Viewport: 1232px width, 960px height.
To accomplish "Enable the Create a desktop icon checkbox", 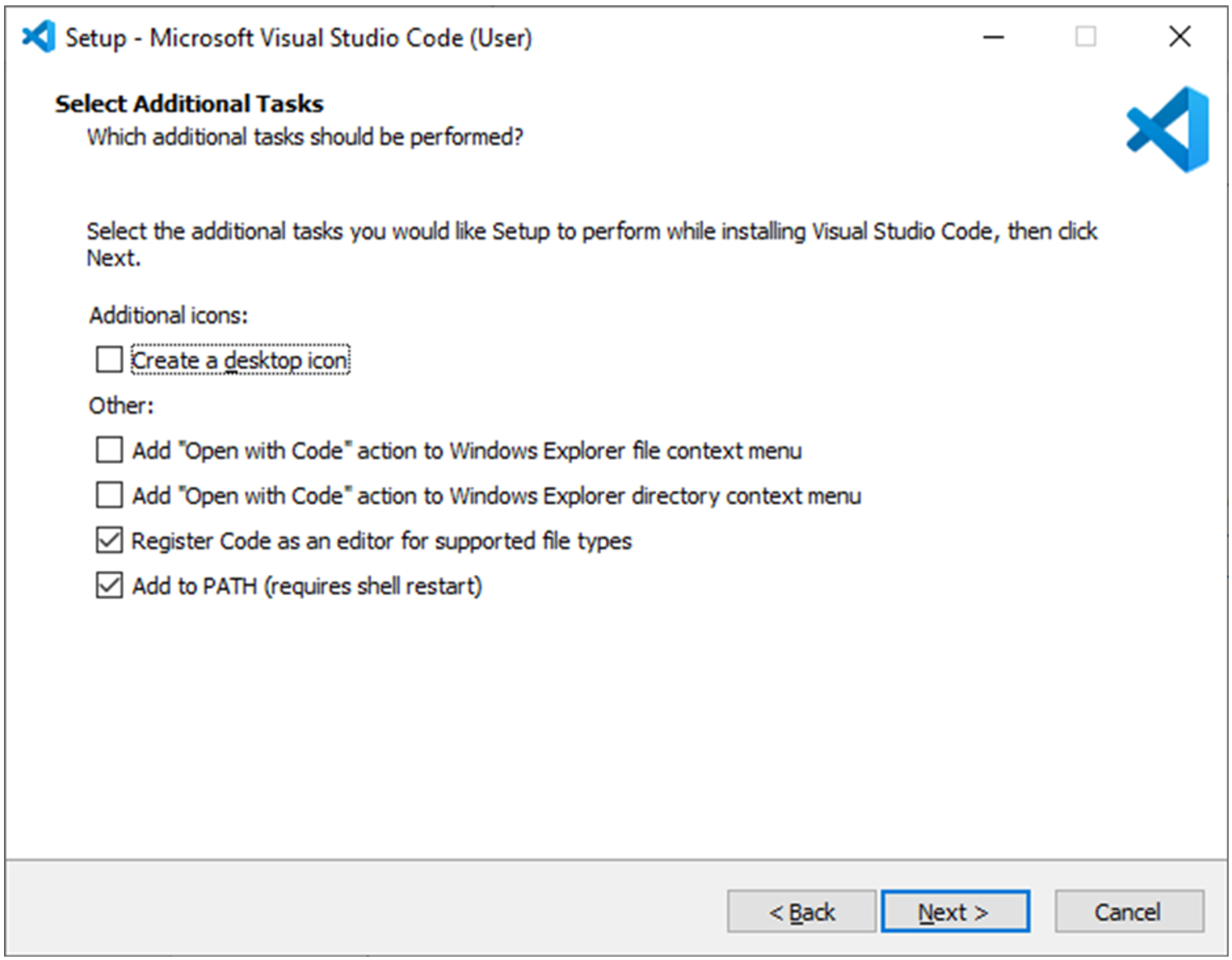I will tap(109, 360).
